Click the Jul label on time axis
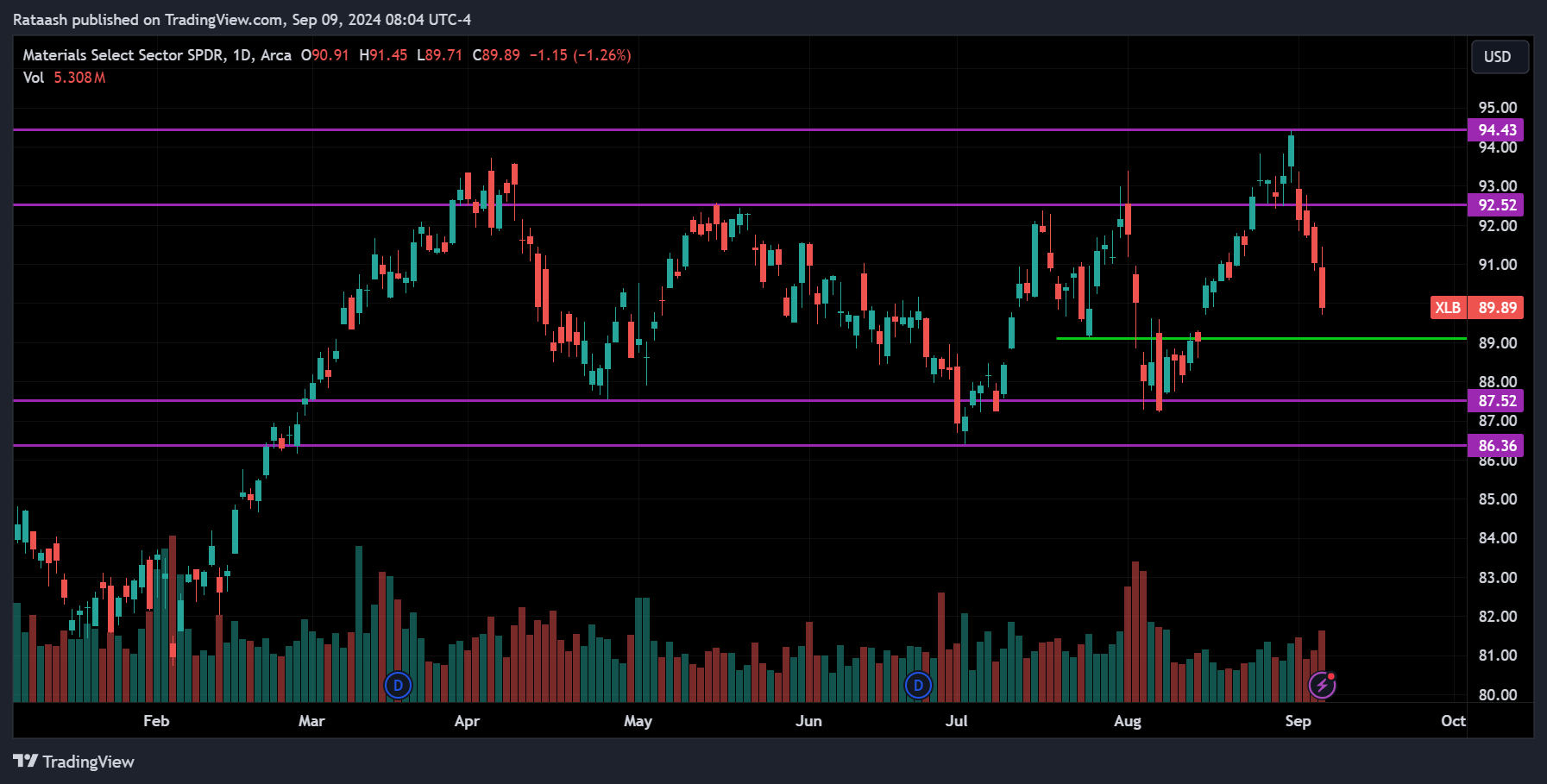This screenshot has height=784, width=1547. point(956,721)
